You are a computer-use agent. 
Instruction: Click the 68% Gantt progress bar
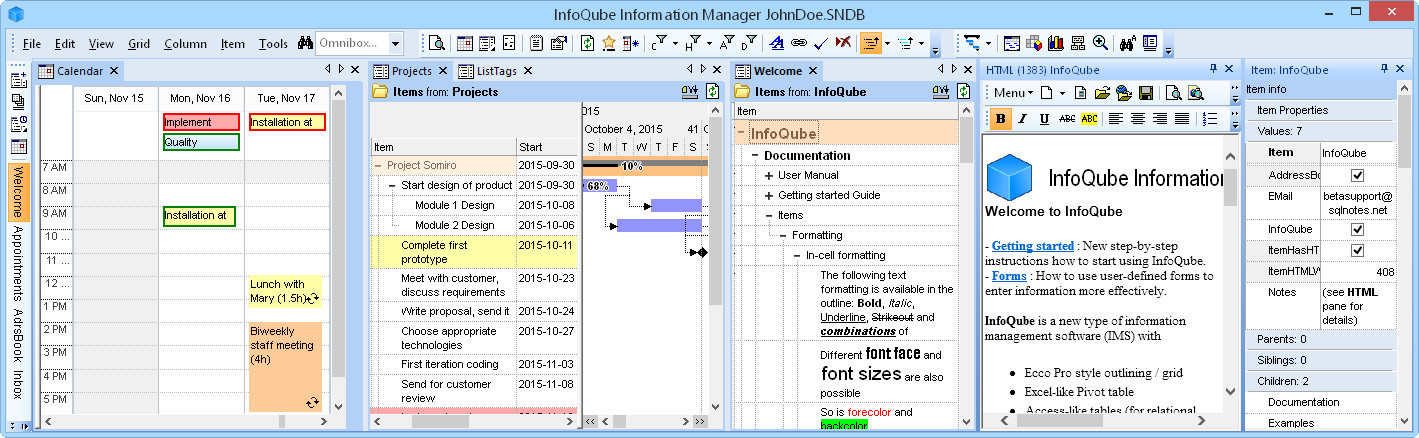[600, 186]
